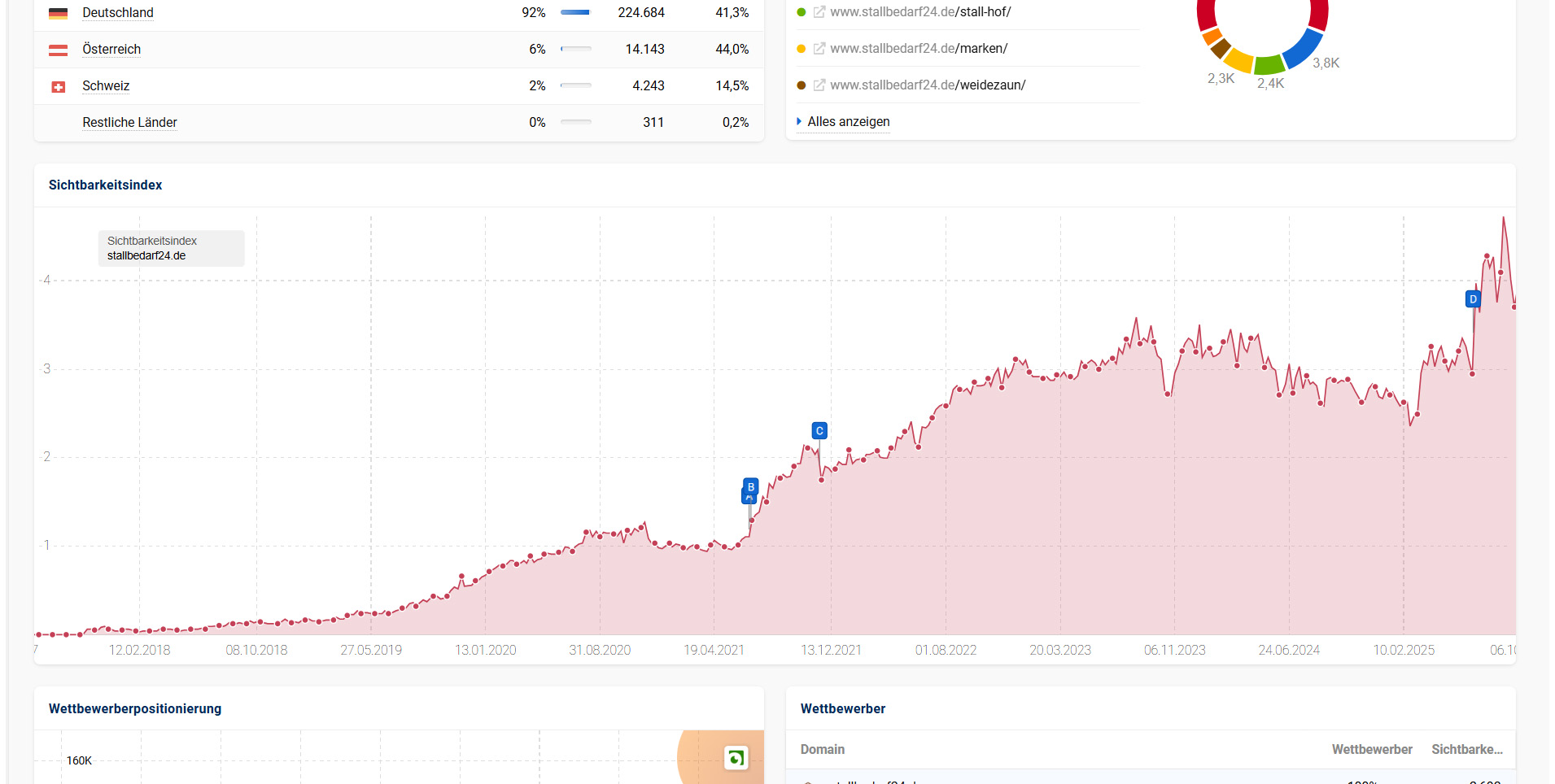Click the Austria flag icon
The width and height of the screenshot is (1555, 784).
pyautogui.click(x=58, y=50)
